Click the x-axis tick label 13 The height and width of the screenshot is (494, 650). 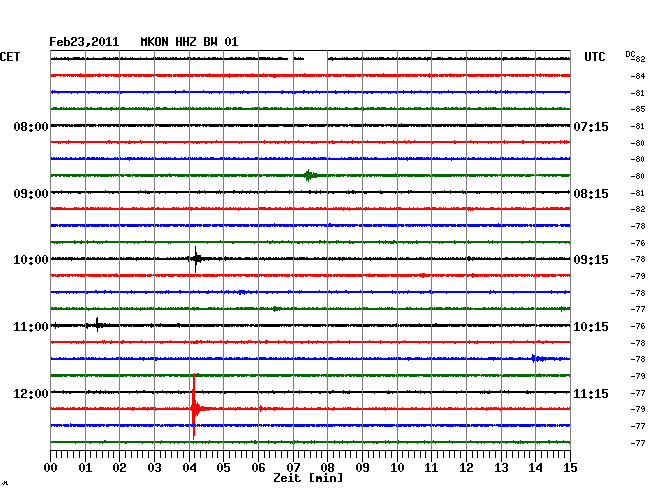tap(501, 467)
